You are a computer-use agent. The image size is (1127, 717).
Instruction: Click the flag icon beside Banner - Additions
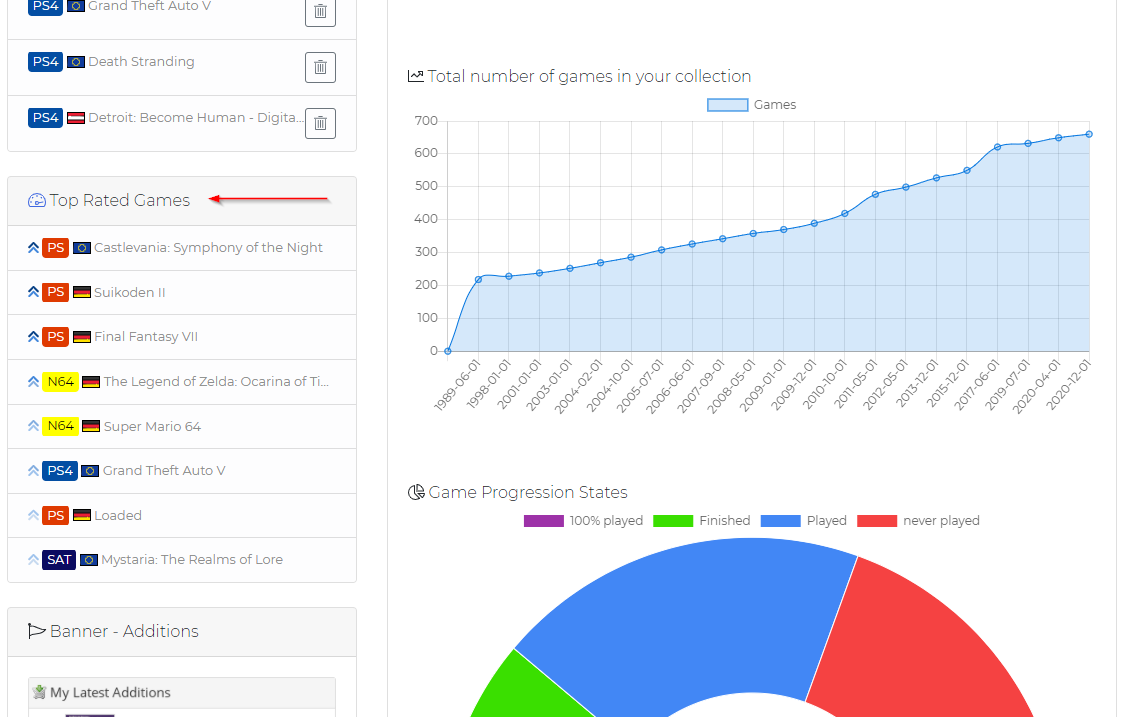click(x=37, y=631)
